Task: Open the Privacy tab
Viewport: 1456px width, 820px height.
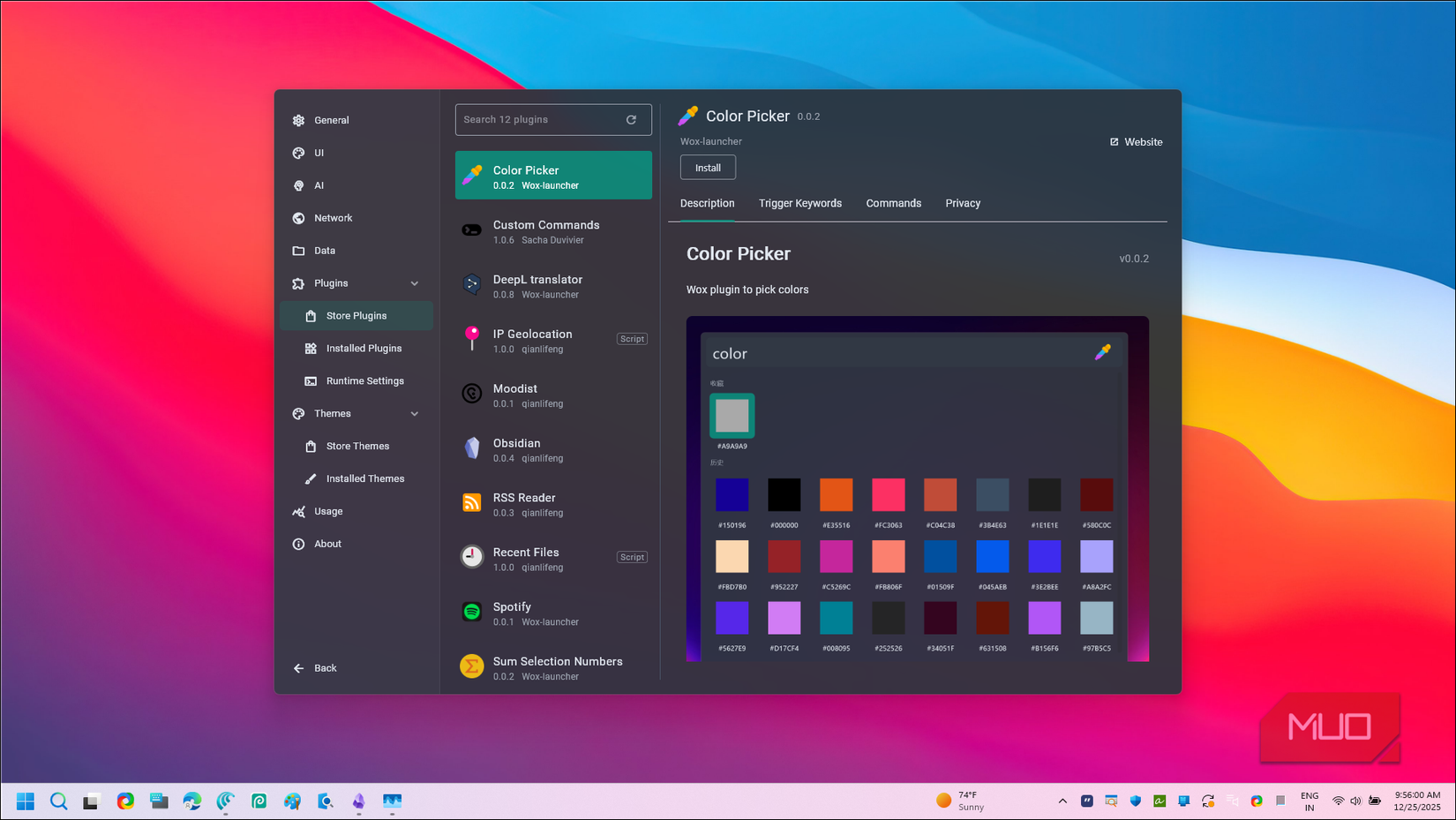Action: (x=962, y=203)
